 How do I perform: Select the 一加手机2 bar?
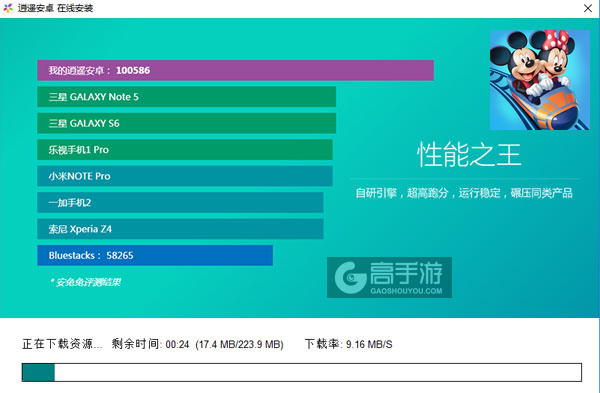[180, 202]
